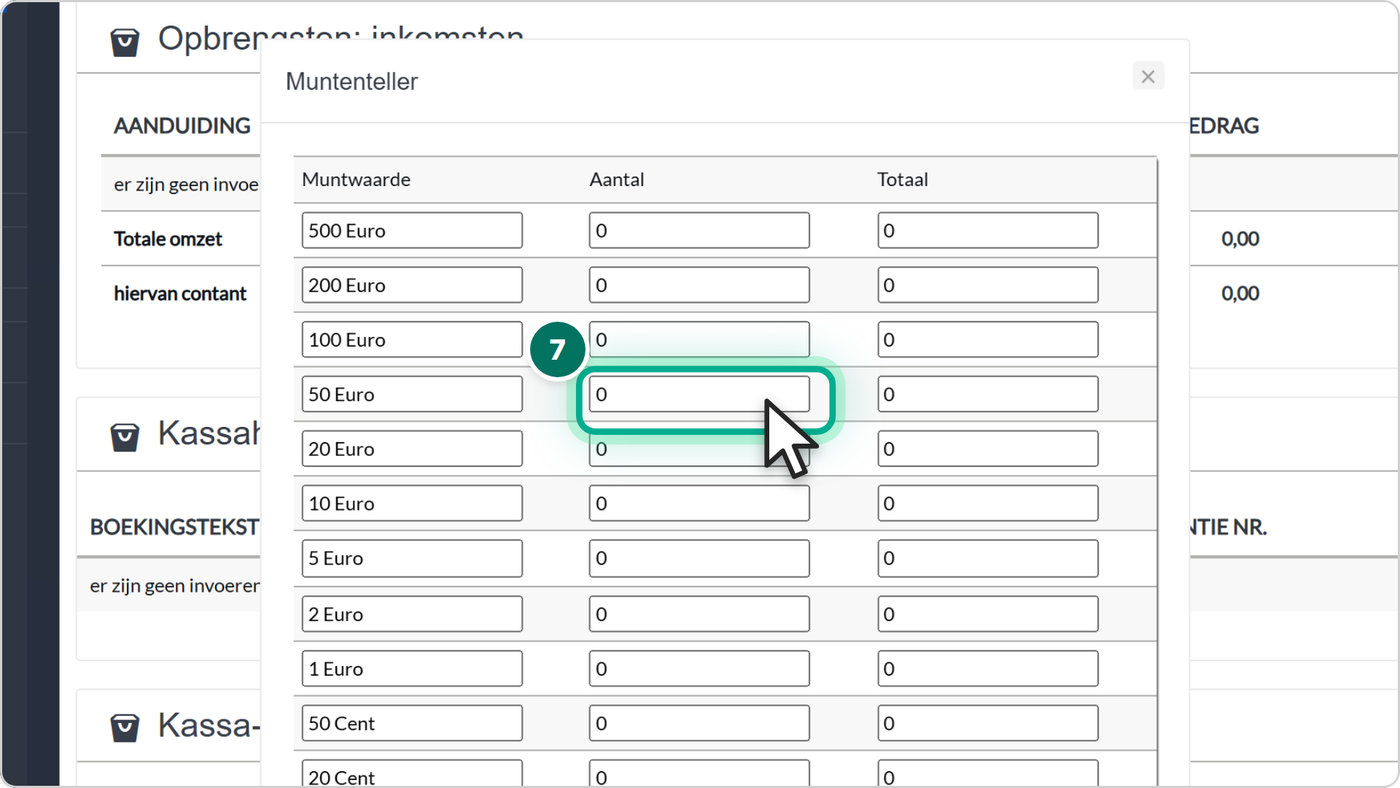Click the Totaal field for 5 Euro
1400x788 pixels.
pos(988,558)
